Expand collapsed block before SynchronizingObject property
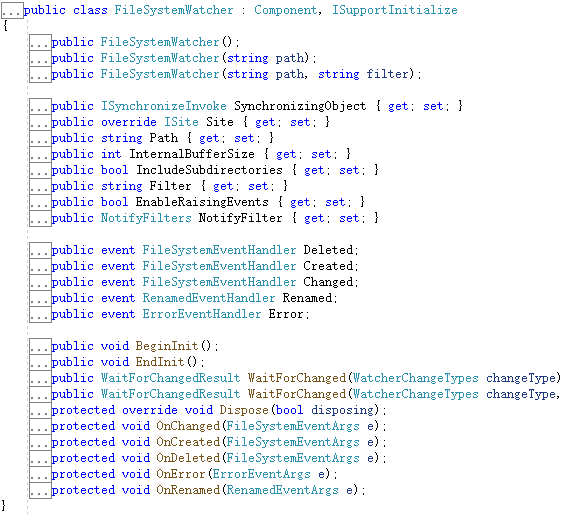 click(40, 106)
